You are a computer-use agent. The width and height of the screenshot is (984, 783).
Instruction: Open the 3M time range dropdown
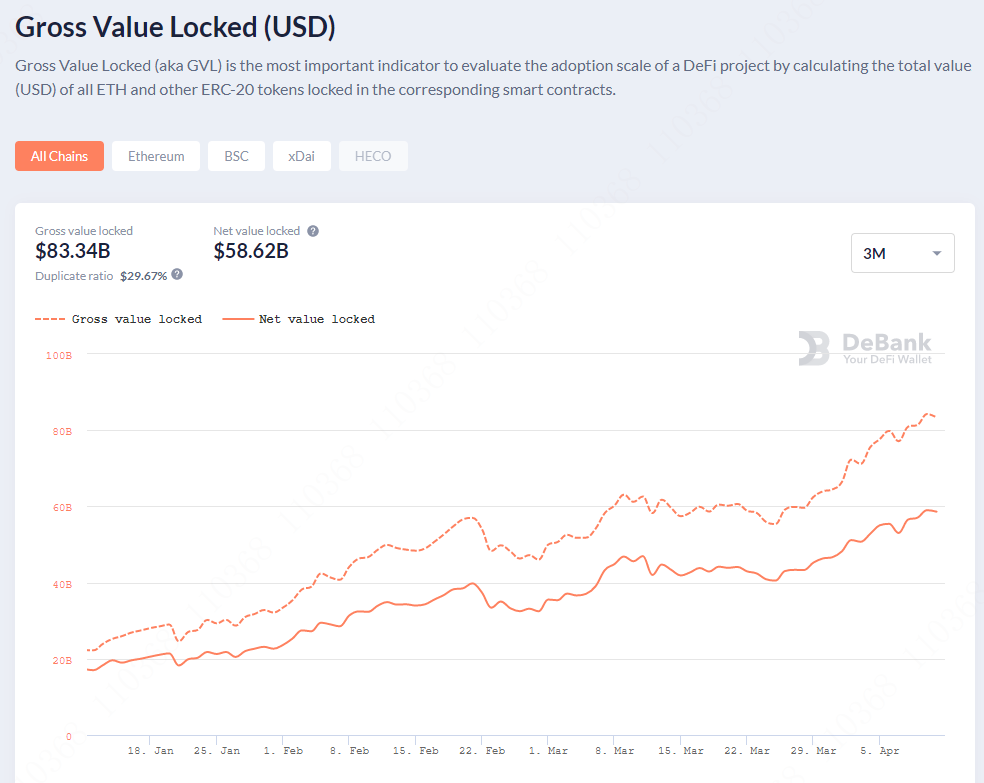902,253
